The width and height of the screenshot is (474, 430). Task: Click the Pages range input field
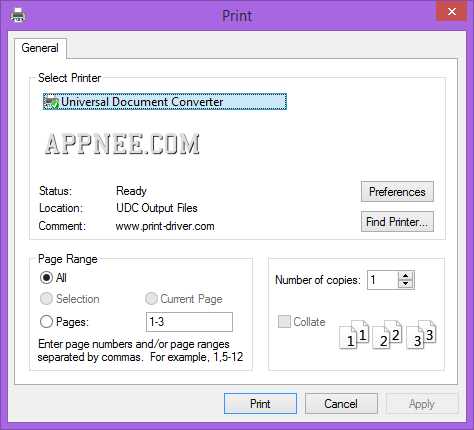[x=189, y=322]
